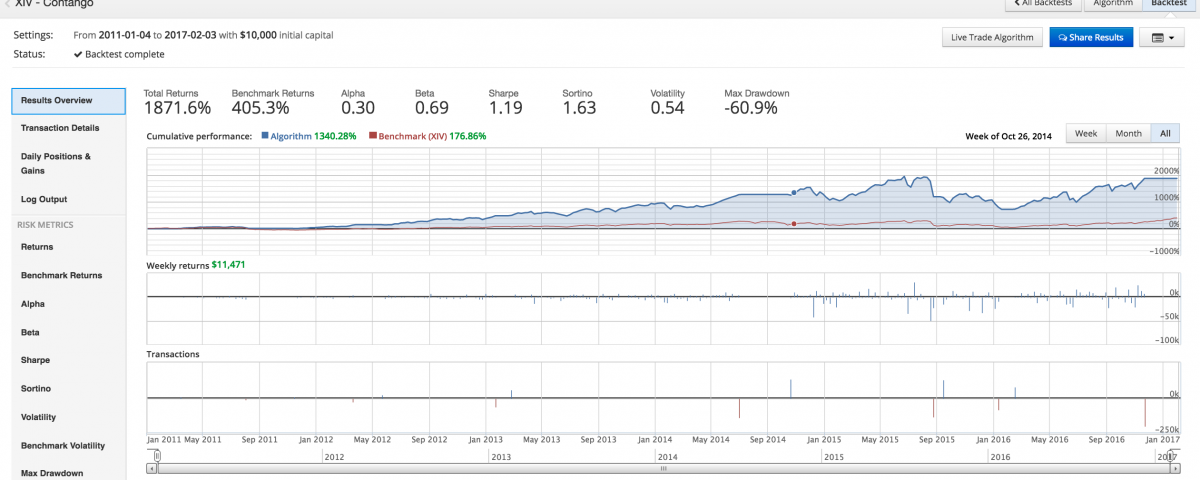Click the left handle of timeline range slider
The height and width of the screenshot is (480, 1200).
pos(157,455)
